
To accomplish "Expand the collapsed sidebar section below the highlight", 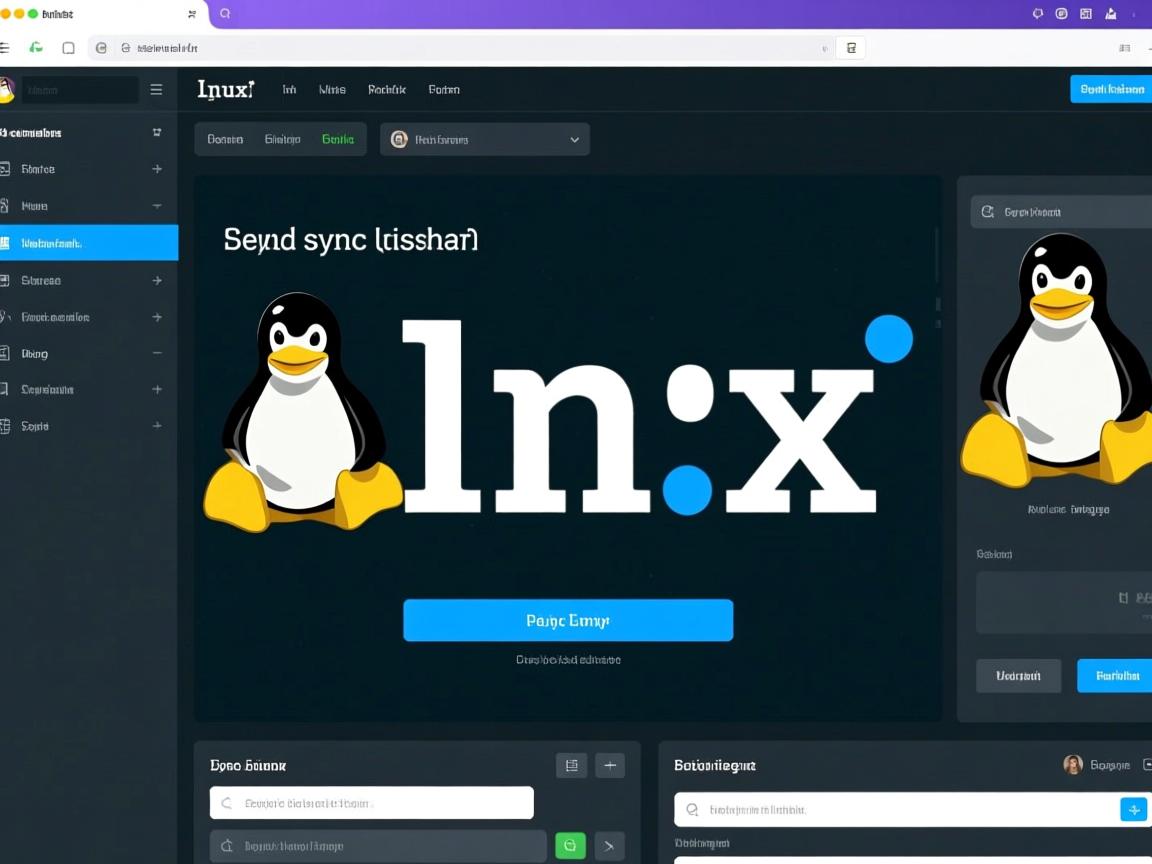I will (156, 280).
